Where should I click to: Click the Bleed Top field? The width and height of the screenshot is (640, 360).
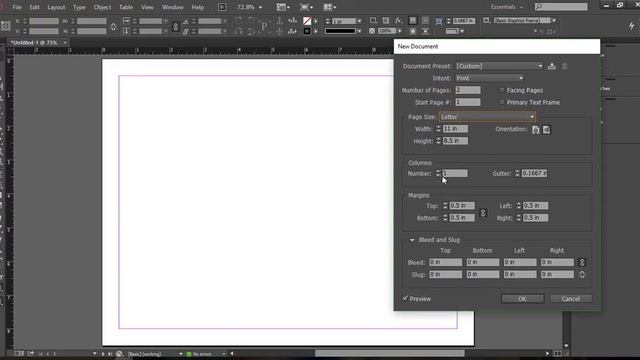pos(446,262)
